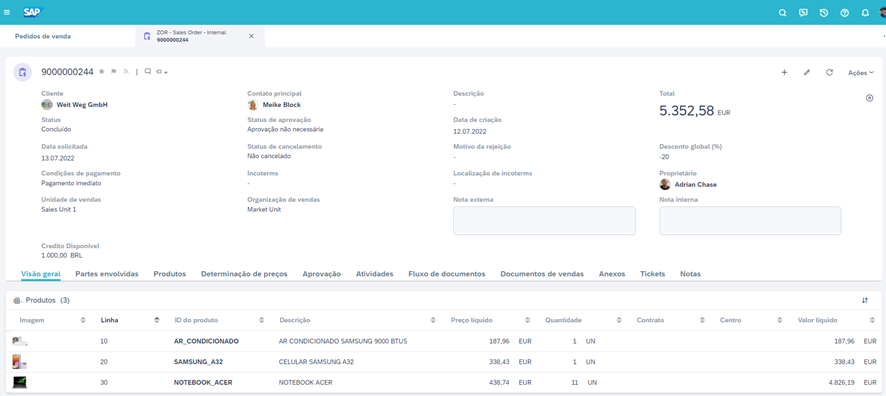Sort by the Preço líquido column arrows

(527, 320)
